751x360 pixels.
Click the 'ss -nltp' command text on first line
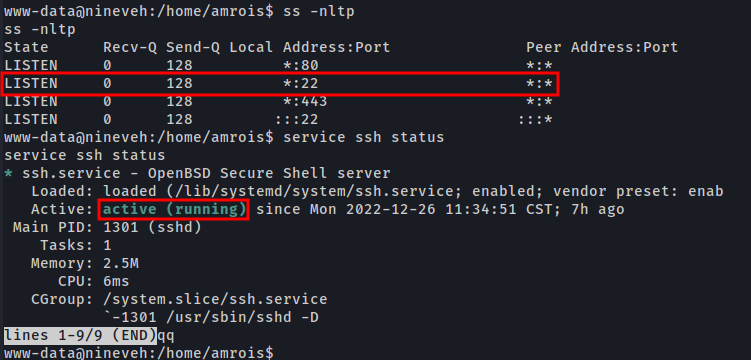(319, 11)
